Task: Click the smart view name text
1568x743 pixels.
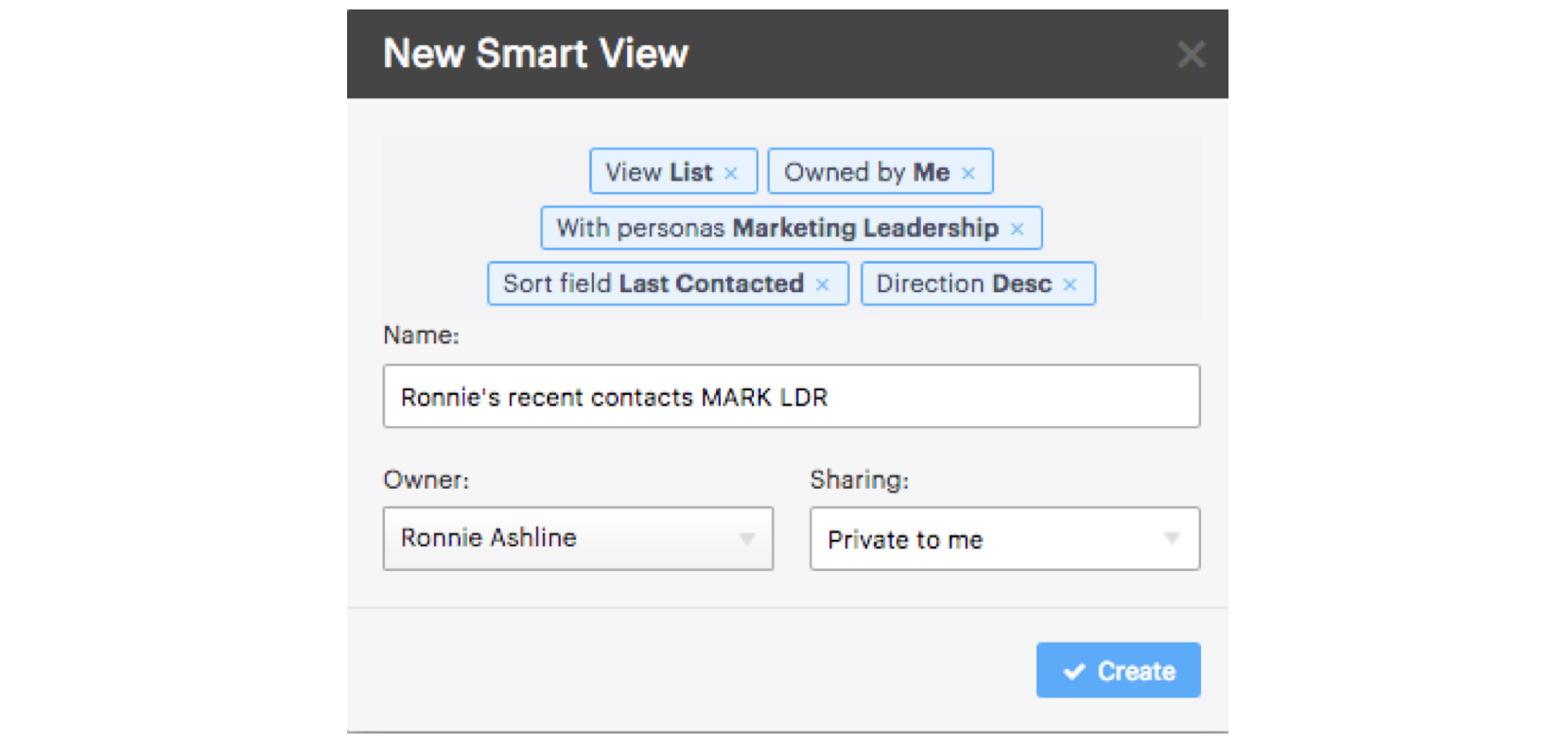Action: 613,396
